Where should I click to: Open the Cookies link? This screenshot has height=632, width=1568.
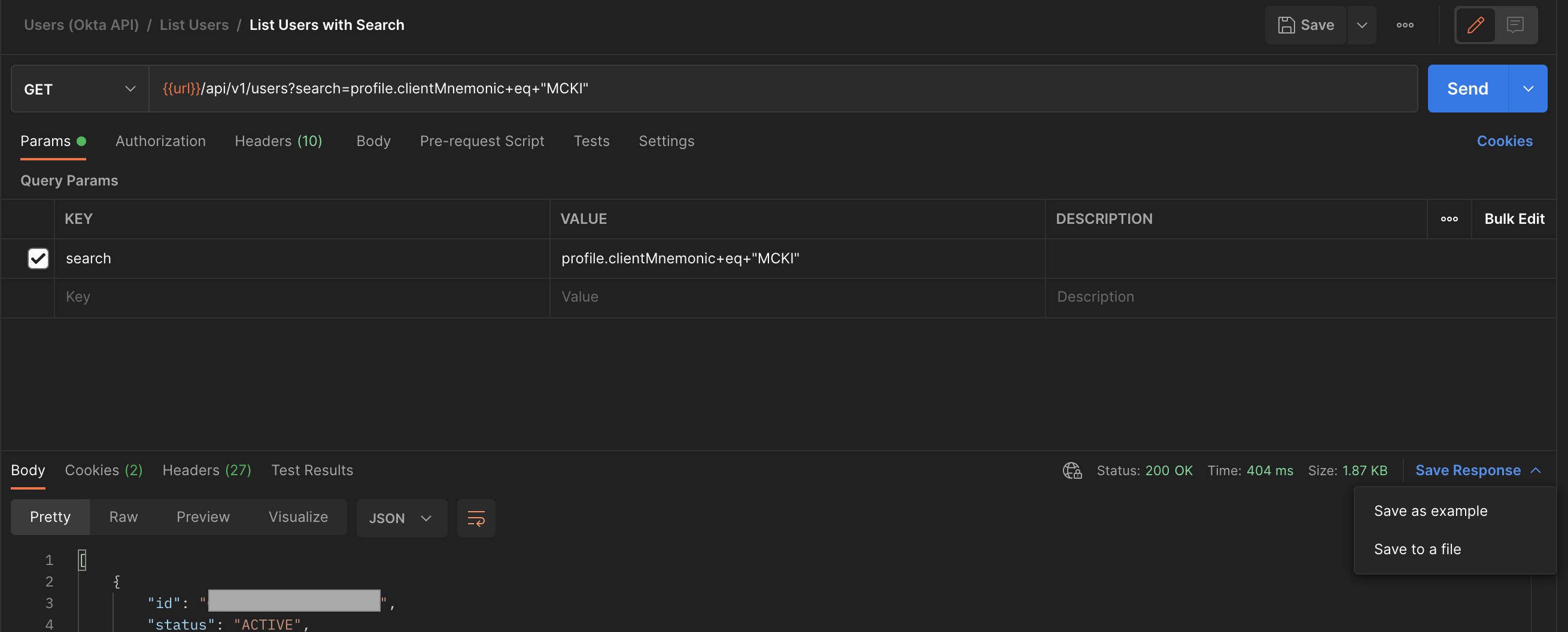coord(1505,141)
